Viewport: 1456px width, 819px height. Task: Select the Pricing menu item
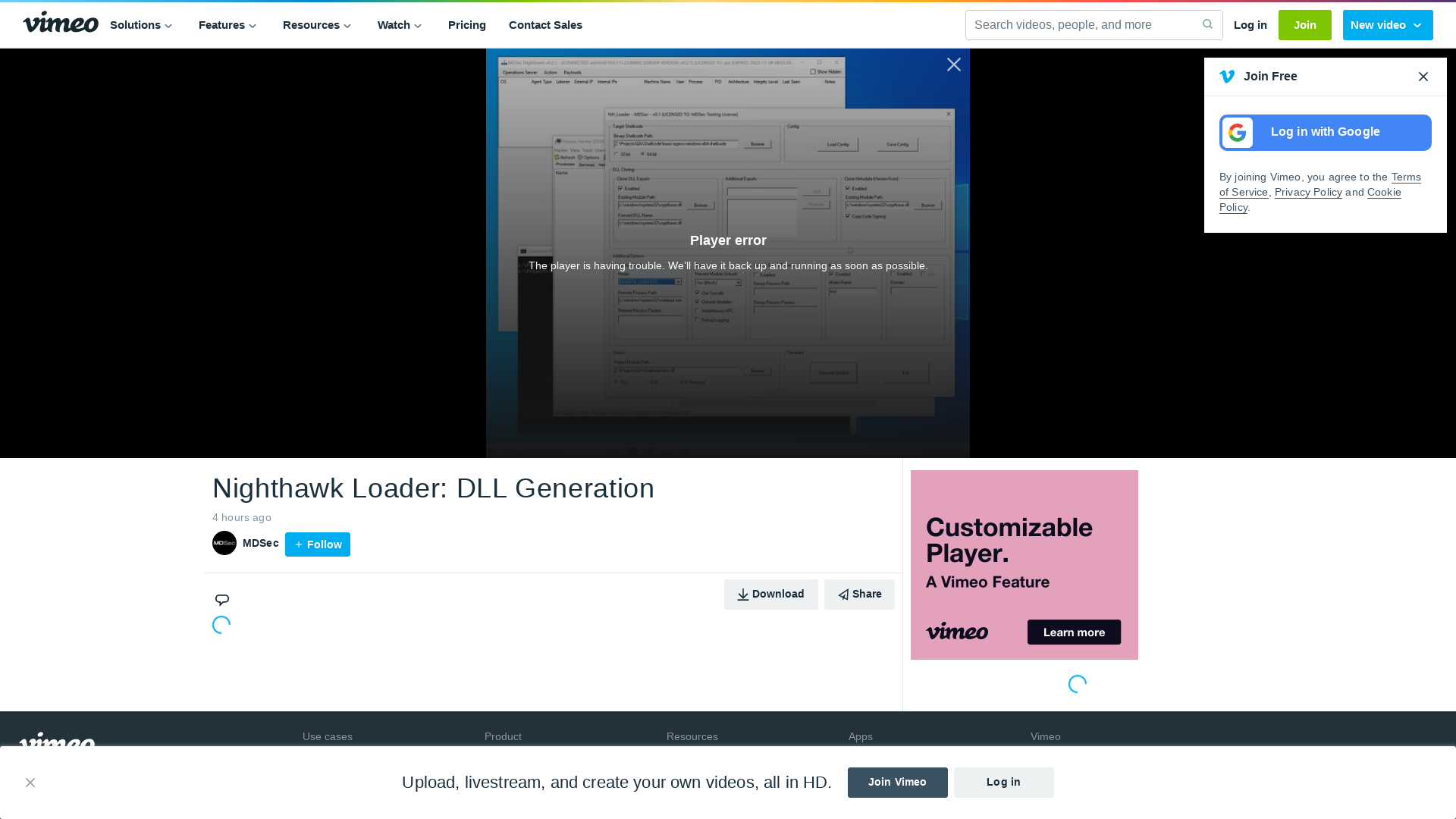[467, 25]
